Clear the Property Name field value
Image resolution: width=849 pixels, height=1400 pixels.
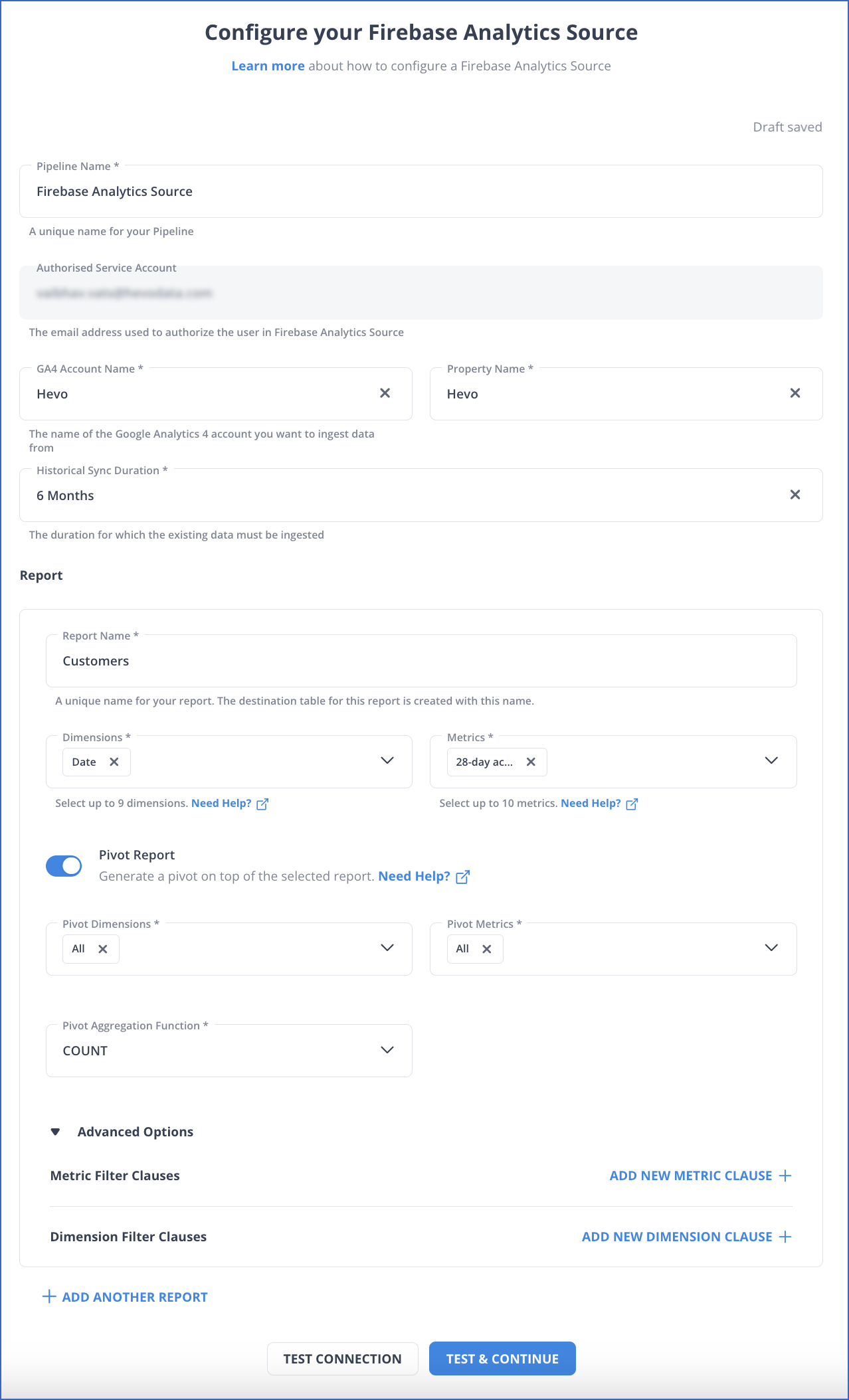795,393
